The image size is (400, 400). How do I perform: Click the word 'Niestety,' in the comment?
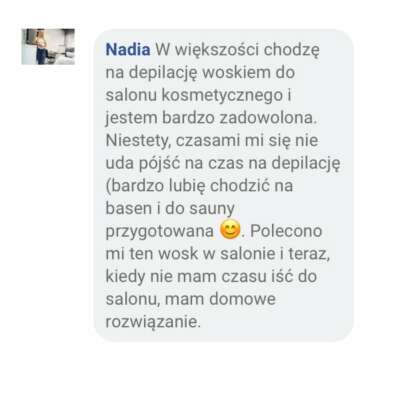point(138,141)
